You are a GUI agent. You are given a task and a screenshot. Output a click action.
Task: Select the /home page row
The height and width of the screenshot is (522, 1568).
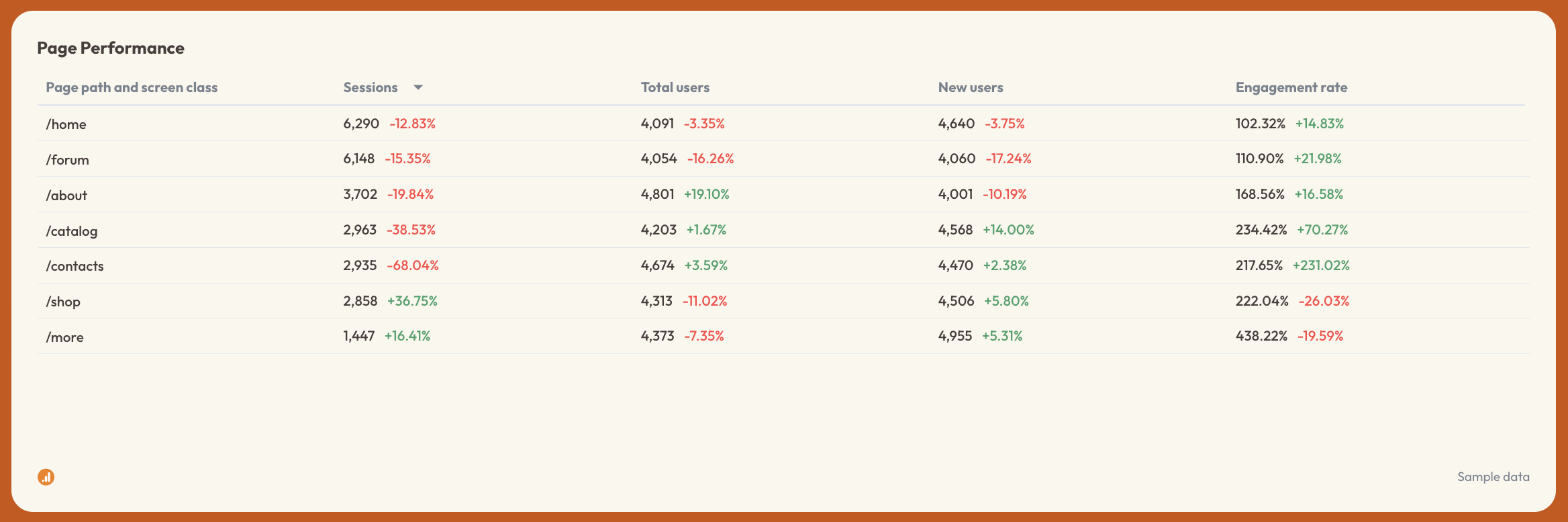click(66, 124)
